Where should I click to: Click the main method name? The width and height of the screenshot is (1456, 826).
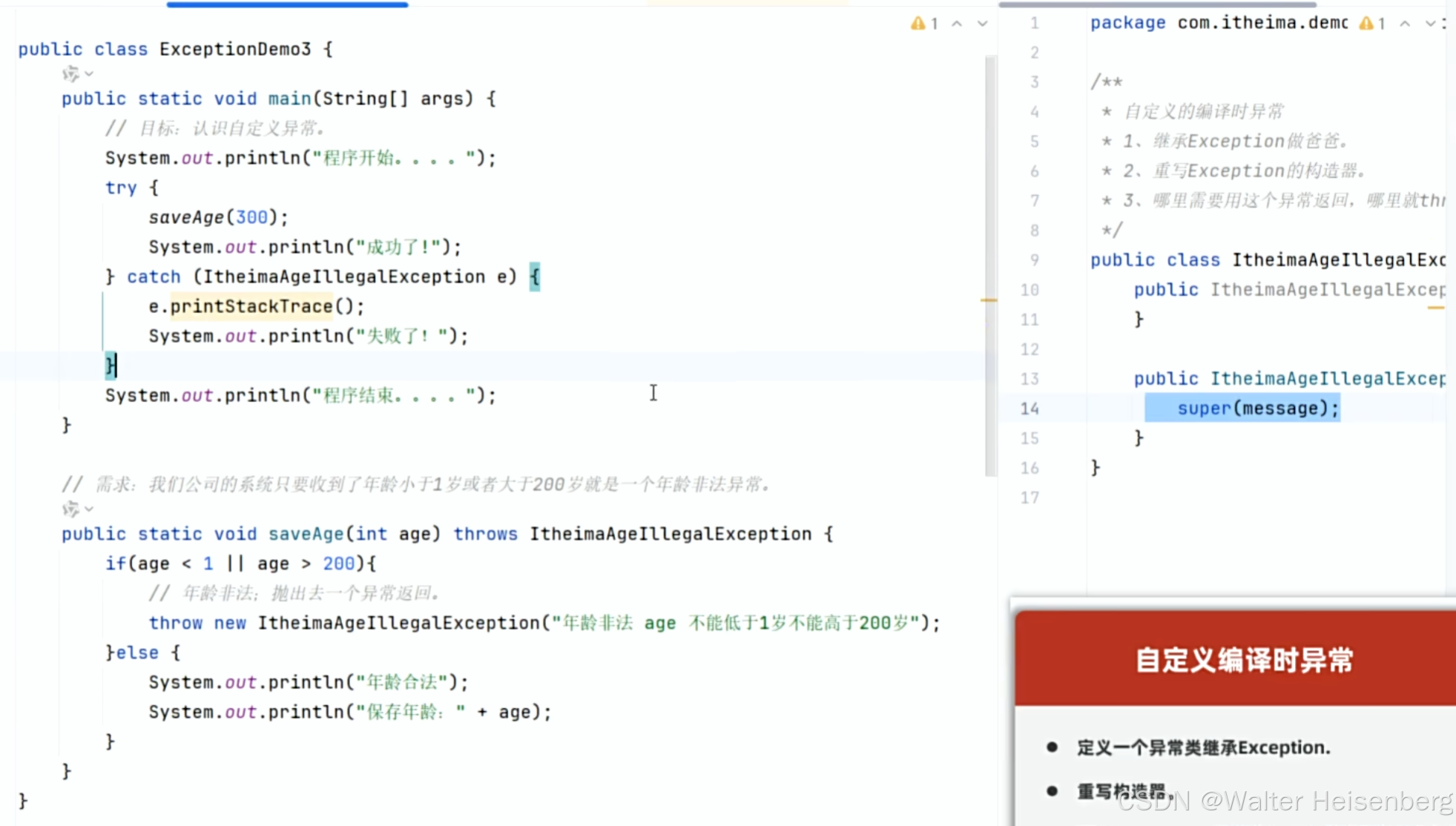pyautogui.click(x=290, y=99)
